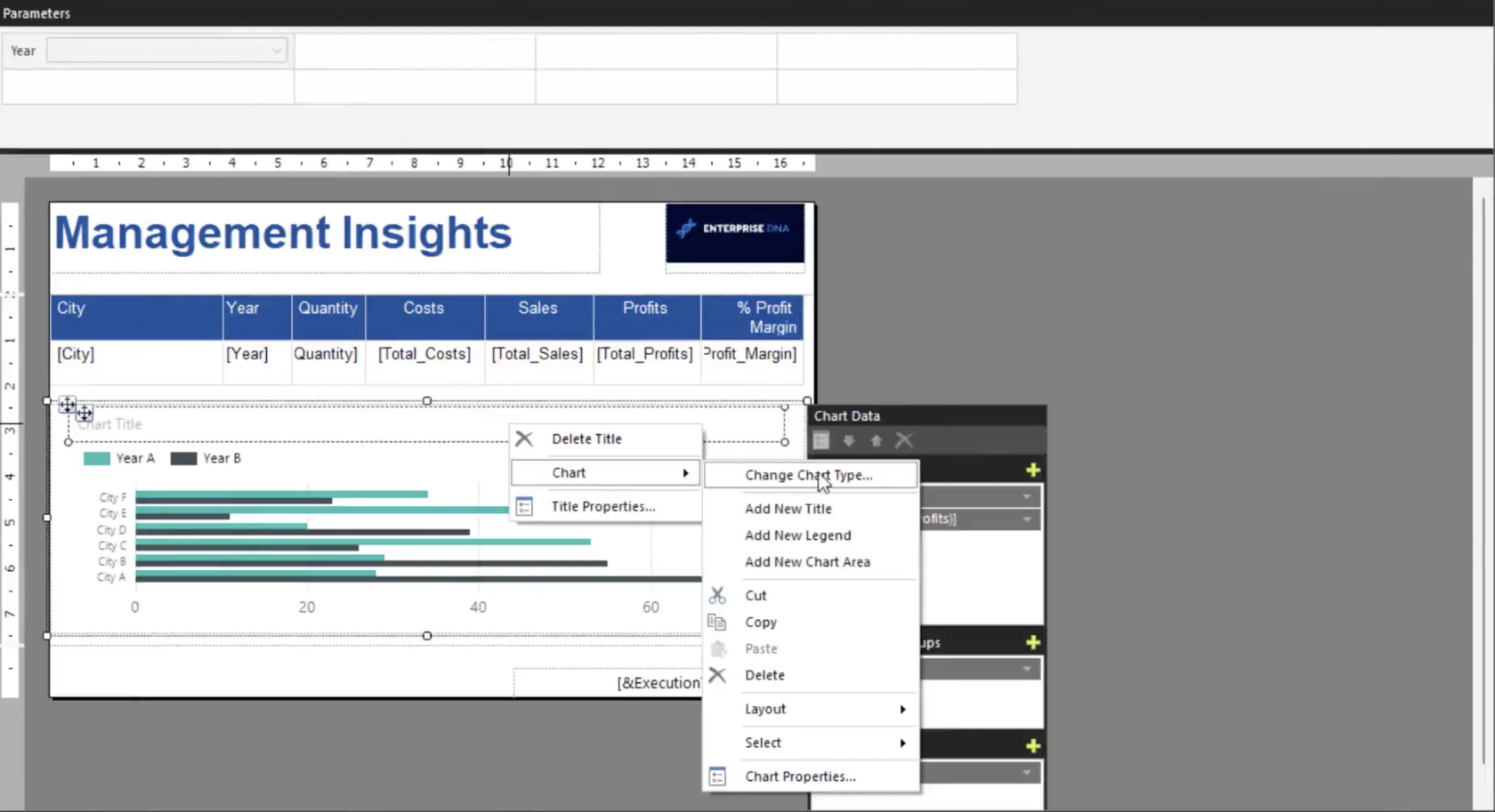Screen dimensions: 1495x812
Task: Add a new Category Groups field
Action: pyautogui.click(x=1032, y=642)
